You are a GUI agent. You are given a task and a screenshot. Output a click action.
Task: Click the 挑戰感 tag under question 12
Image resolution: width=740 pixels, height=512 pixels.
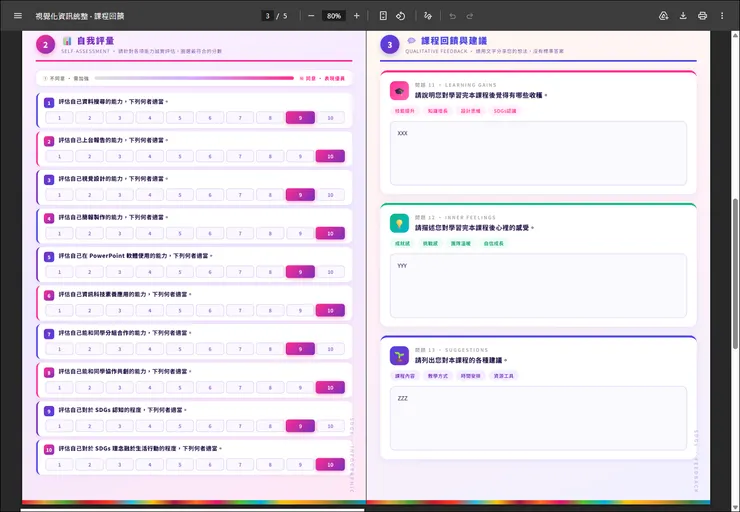click(x=430, y=243)
